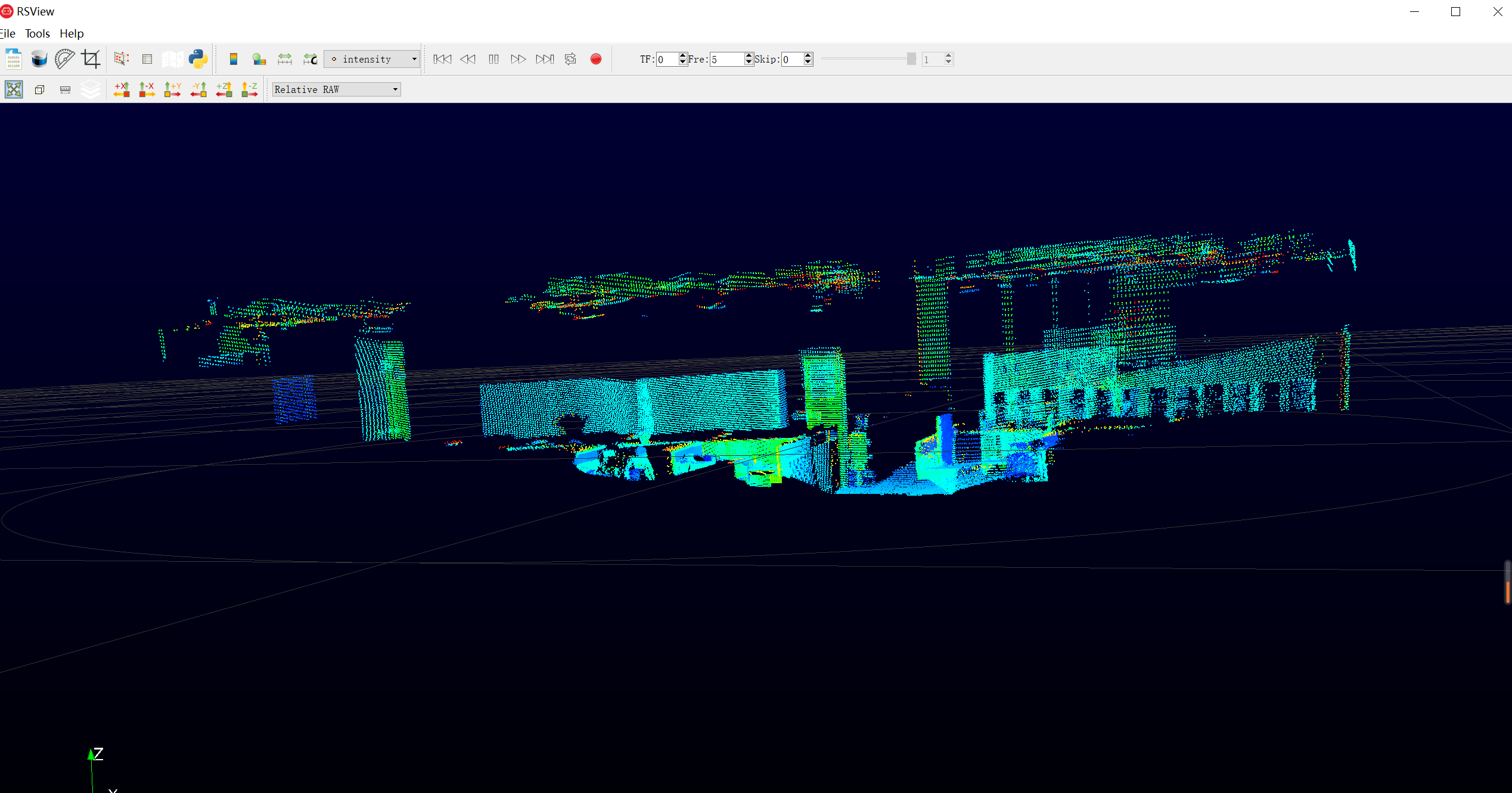This screenshot has height=793, width=1512.
Task: Open the Help menu
Action: pos(72,33)
